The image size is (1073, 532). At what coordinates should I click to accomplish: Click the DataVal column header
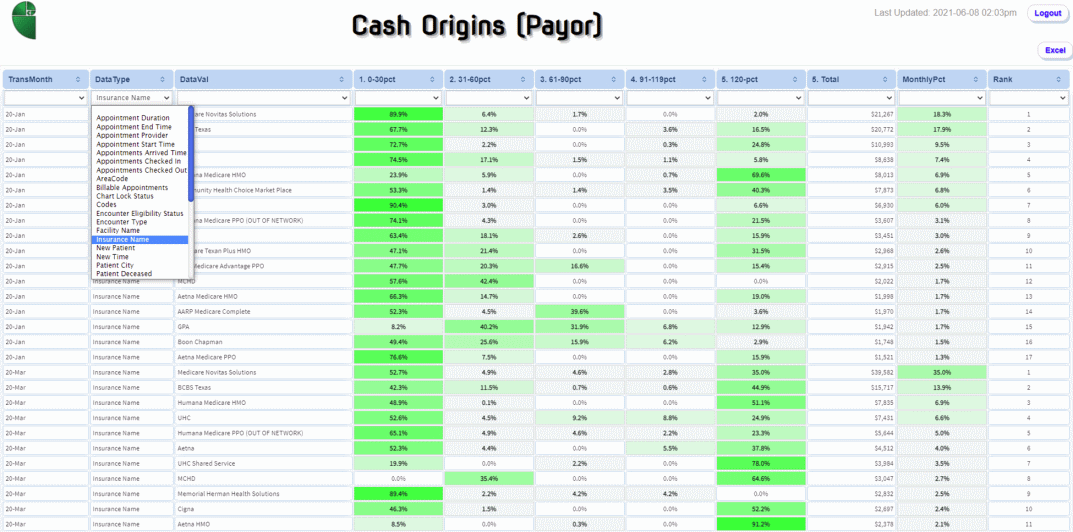pyautogui.click(x=263, y=80)
